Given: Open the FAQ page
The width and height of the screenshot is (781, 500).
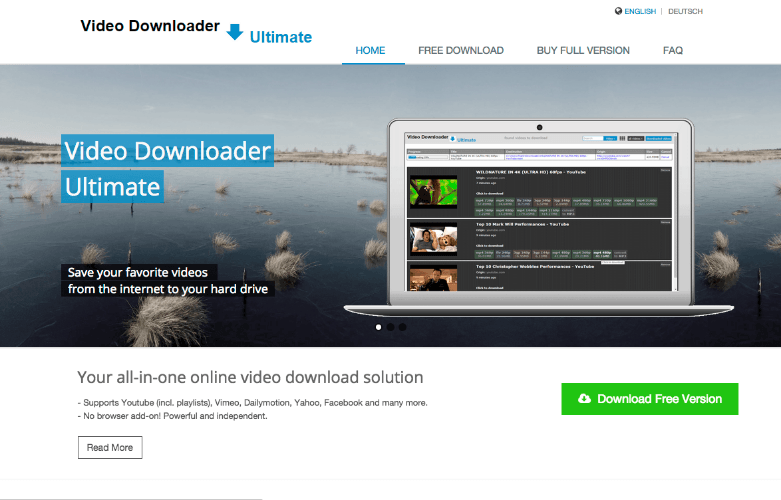Looking at the screenshot, I should pyautogui.click(x=672, y=50).
